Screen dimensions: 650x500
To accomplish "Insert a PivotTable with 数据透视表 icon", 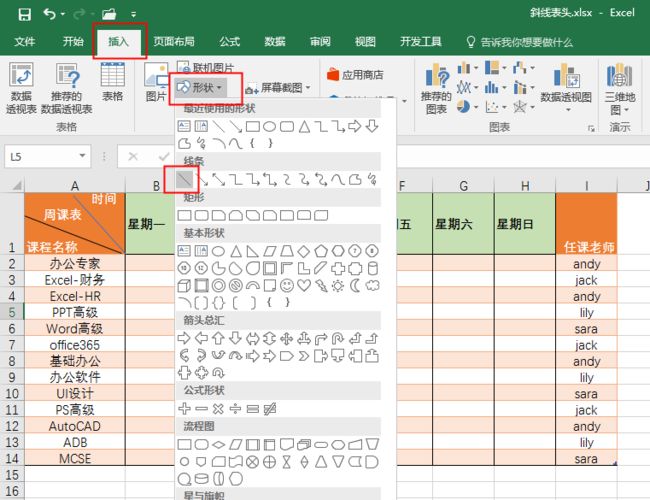I will click(x=21, y=88).
